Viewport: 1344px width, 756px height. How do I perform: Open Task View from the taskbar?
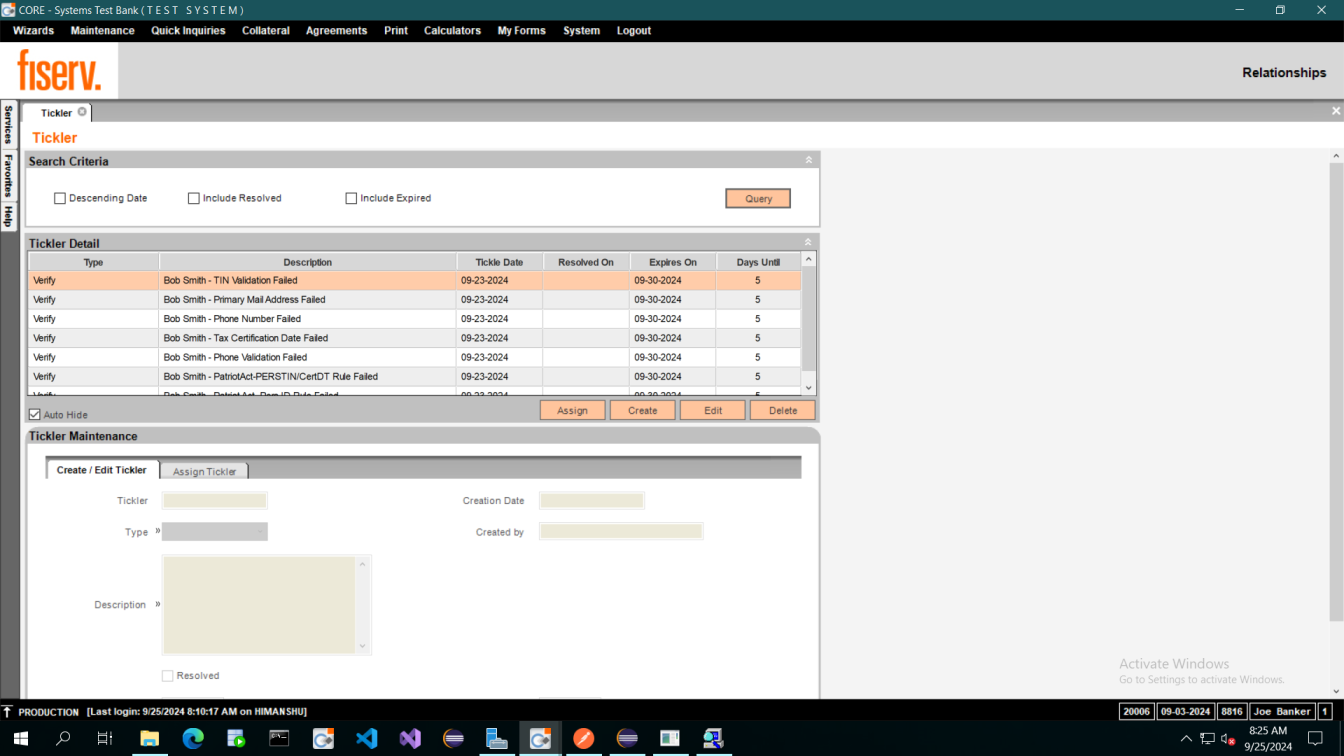pyautogui.click(x=105, y=739)
